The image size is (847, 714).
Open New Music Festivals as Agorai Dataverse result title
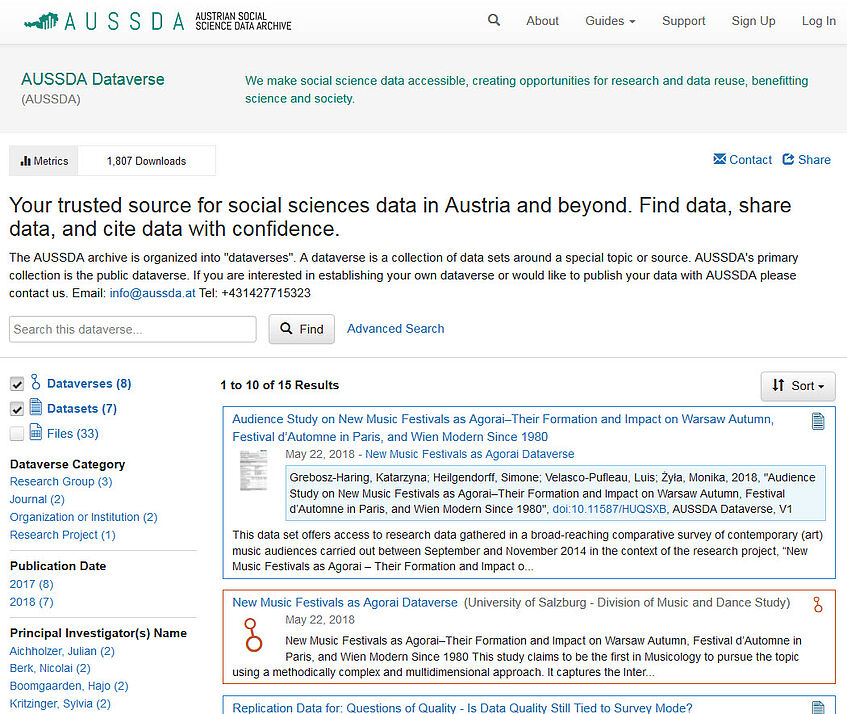pos(345,603)
